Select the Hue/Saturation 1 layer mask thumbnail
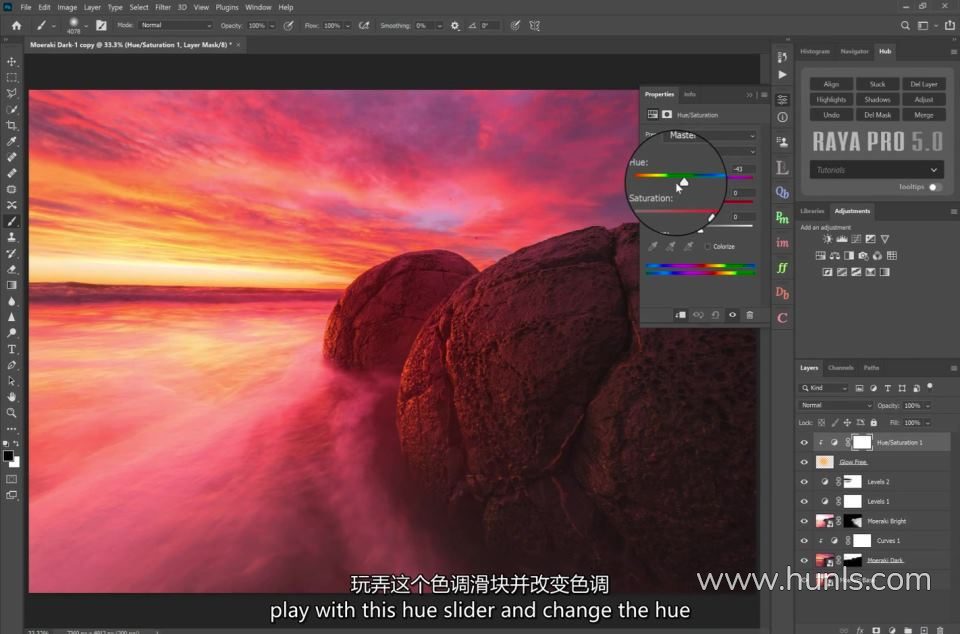The height and width of the screenshot is (634, 960). (x=861, y=442)
